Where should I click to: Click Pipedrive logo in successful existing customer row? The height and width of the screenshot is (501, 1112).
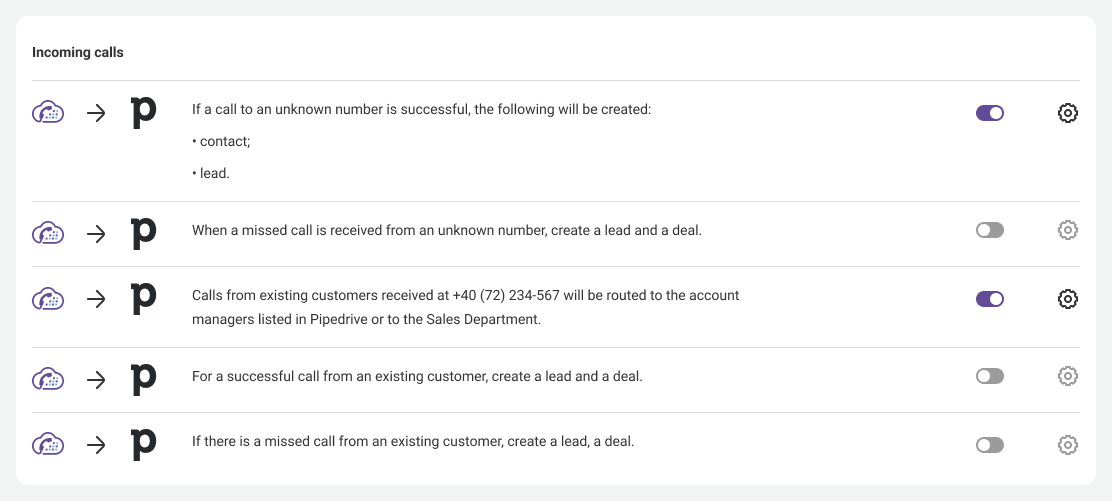tap(144, 378)
